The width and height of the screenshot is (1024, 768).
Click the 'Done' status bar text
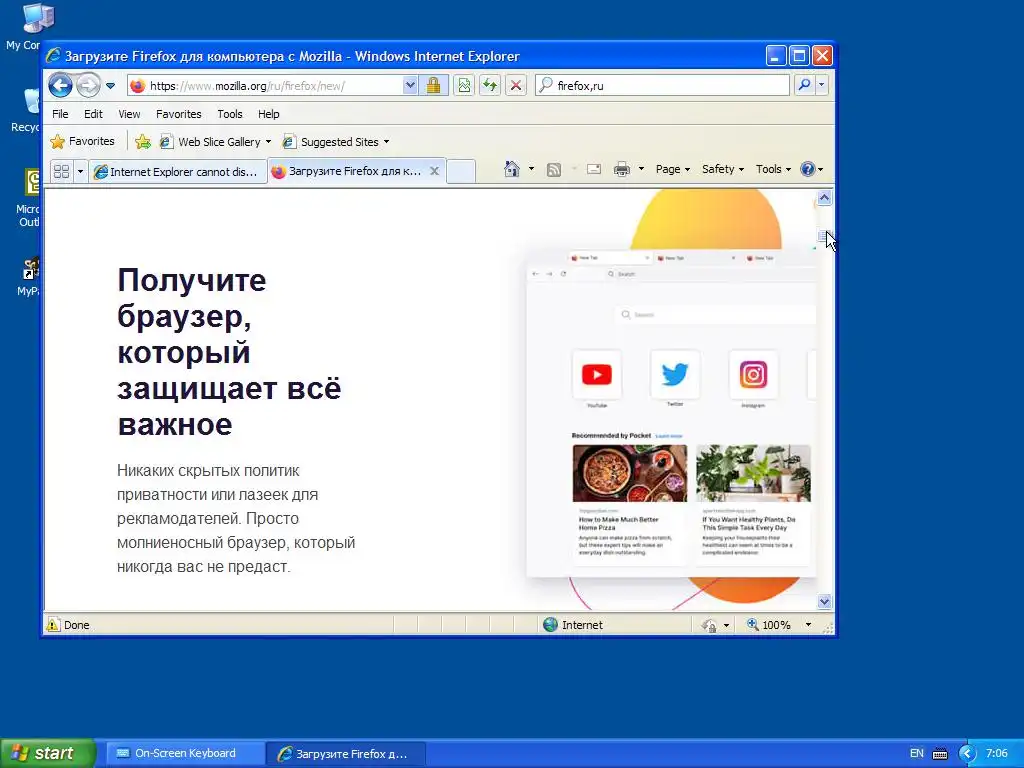(76, 625)
